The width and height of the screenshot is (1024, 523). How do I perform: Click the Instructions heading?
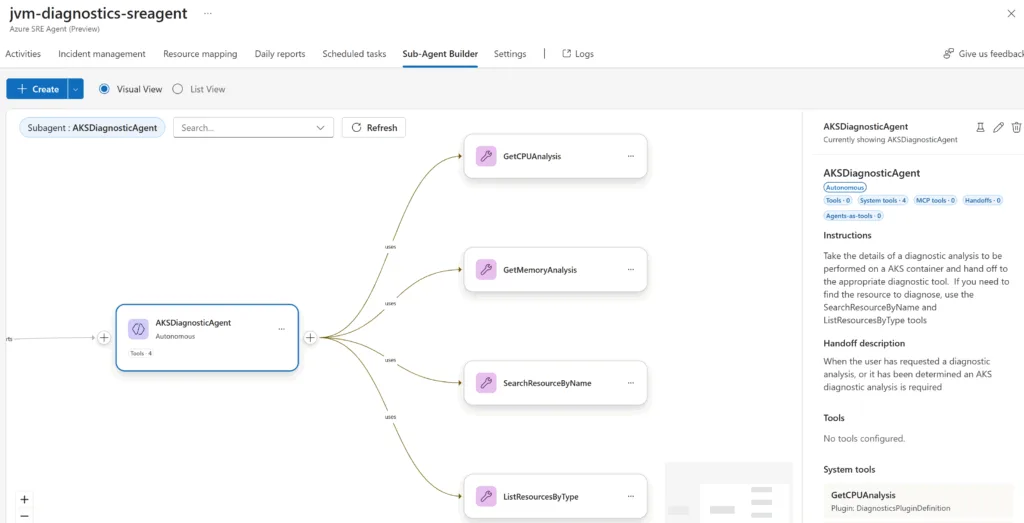(848, 235)
